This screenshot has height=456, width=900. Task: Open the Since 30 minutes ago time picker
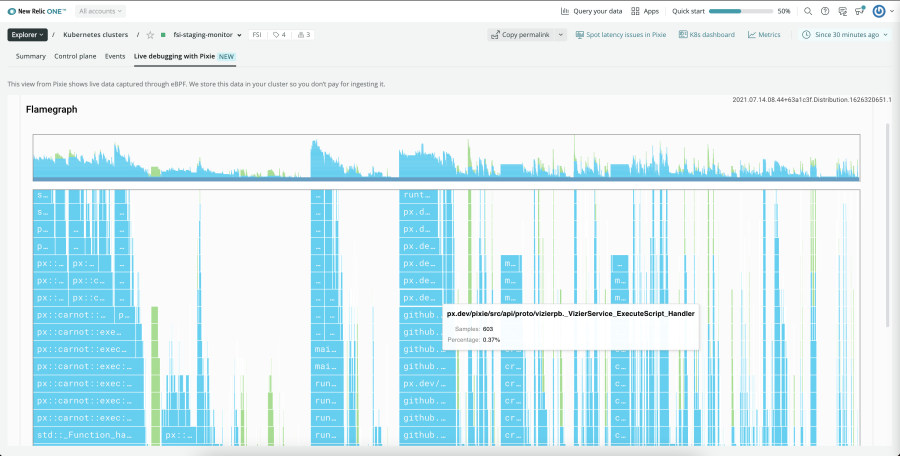click(x=846, y=34)
